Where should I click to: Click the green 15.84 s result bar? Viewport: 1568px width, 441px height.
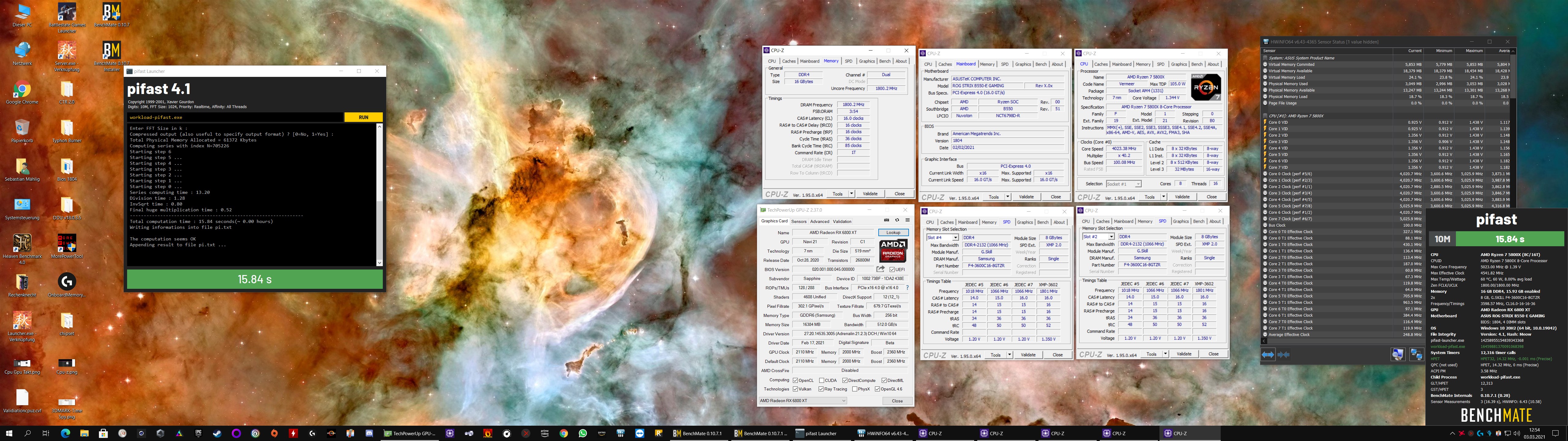[254, 279]
